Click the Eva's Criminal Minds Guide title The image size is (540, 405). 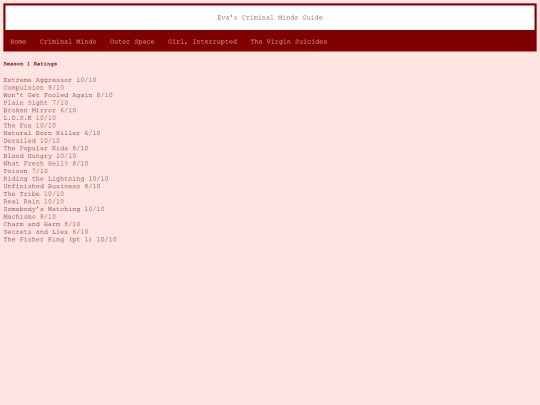pyautogui.click(x=270, y=18)
